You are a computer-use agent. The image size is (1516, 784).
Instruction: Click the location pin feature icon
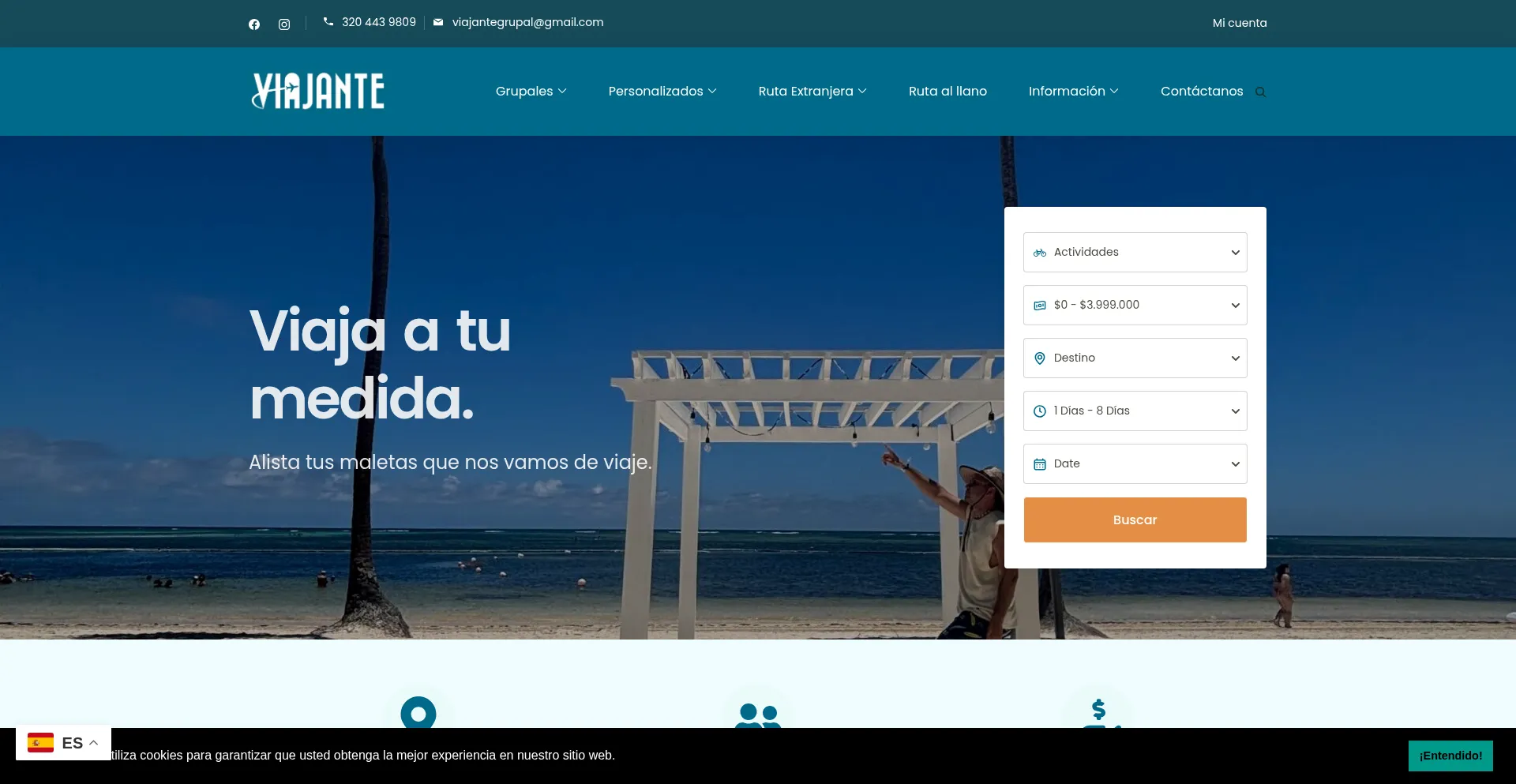tap(418, 712)
